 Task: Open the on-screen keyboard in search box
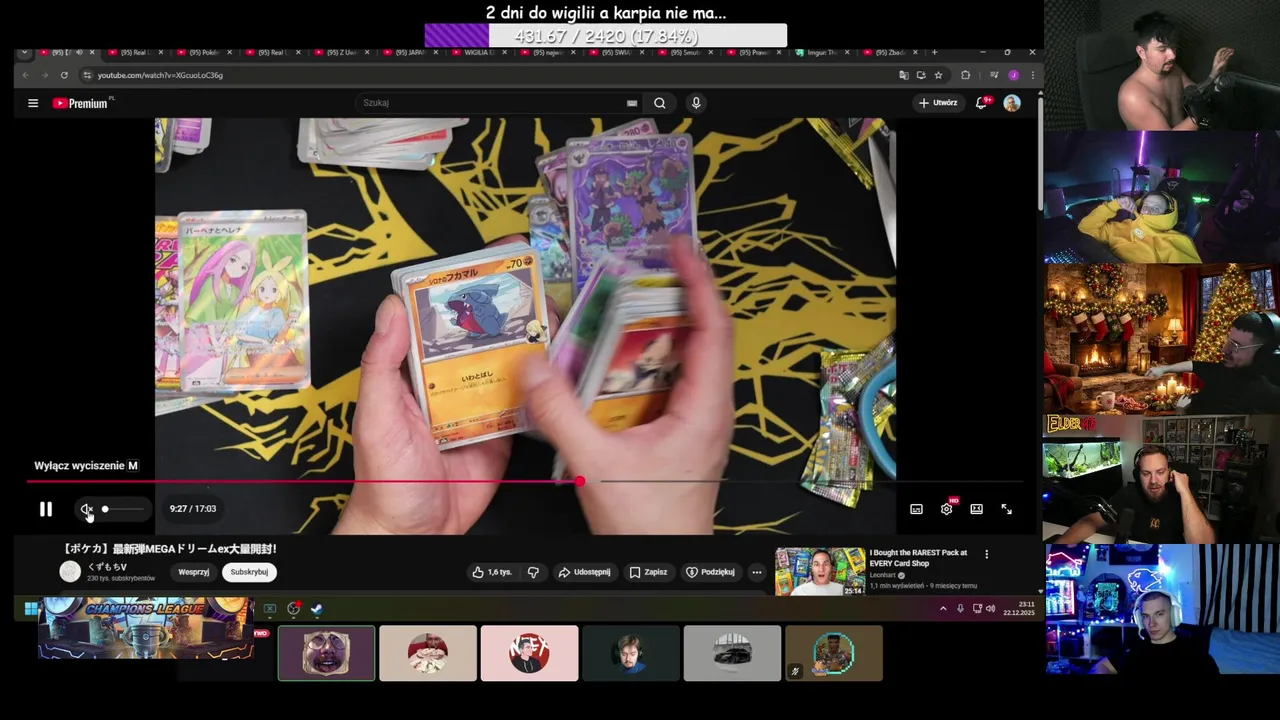[x=632, y=103]
